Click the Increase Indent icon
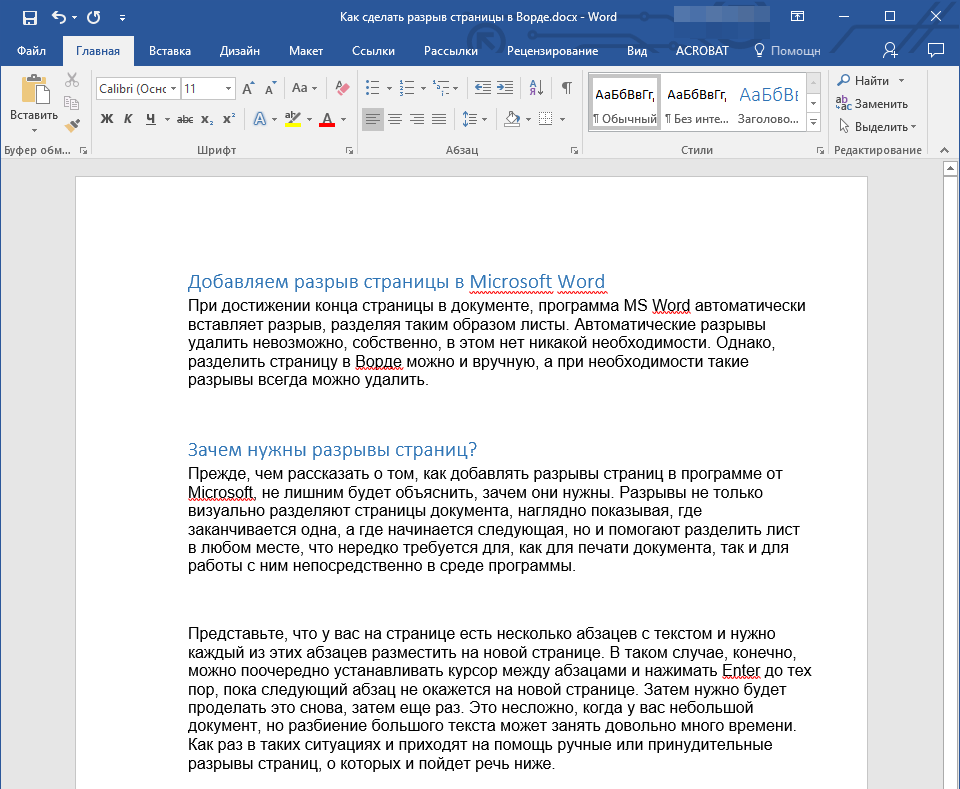The image size is (960, 789). pyautogui.click(x=505, y=88)
